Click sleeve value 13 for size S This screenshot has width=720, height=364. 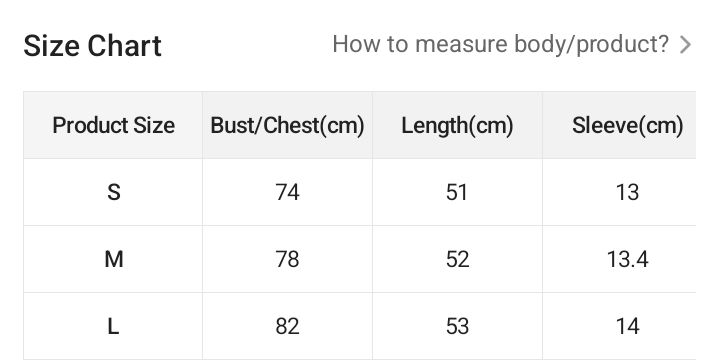click(627, 192)
